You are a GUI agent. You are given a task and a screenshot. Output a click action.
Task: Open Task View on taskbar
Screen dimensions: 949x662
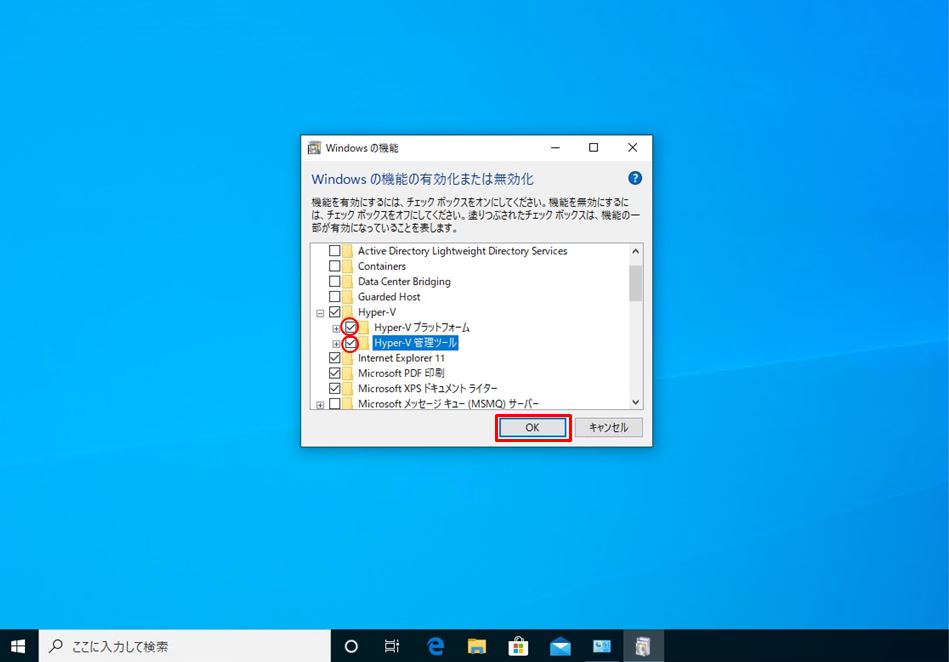[x=392, y=646]
